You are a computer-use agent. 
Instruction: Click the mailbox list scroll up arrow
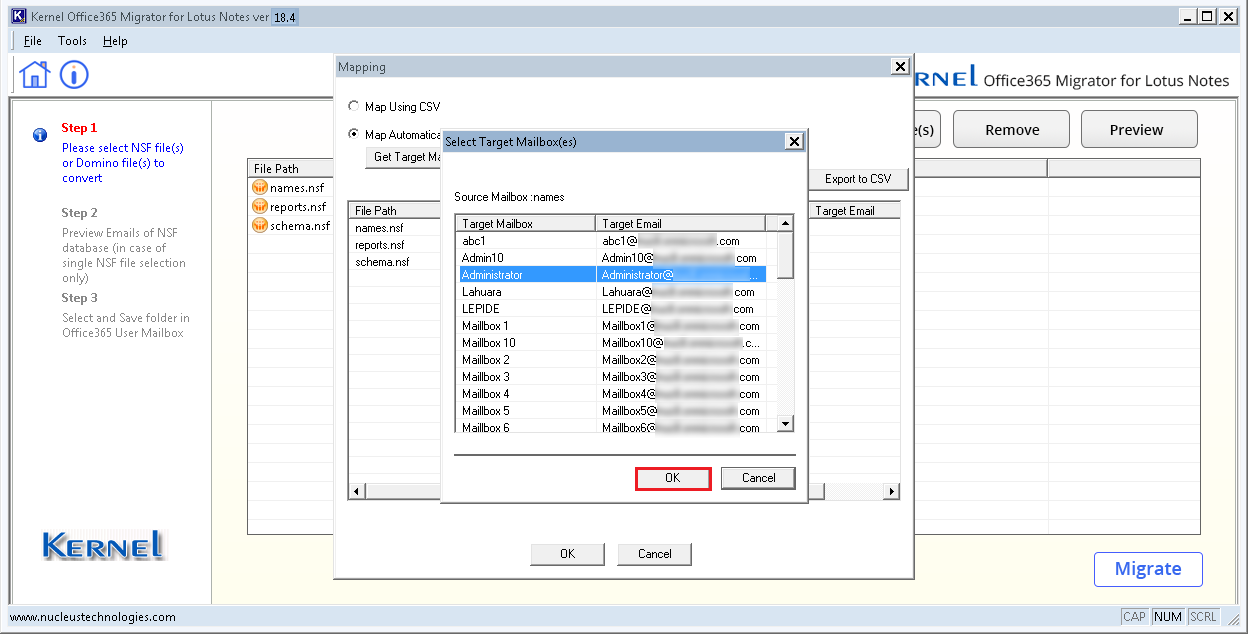point(785,224)
